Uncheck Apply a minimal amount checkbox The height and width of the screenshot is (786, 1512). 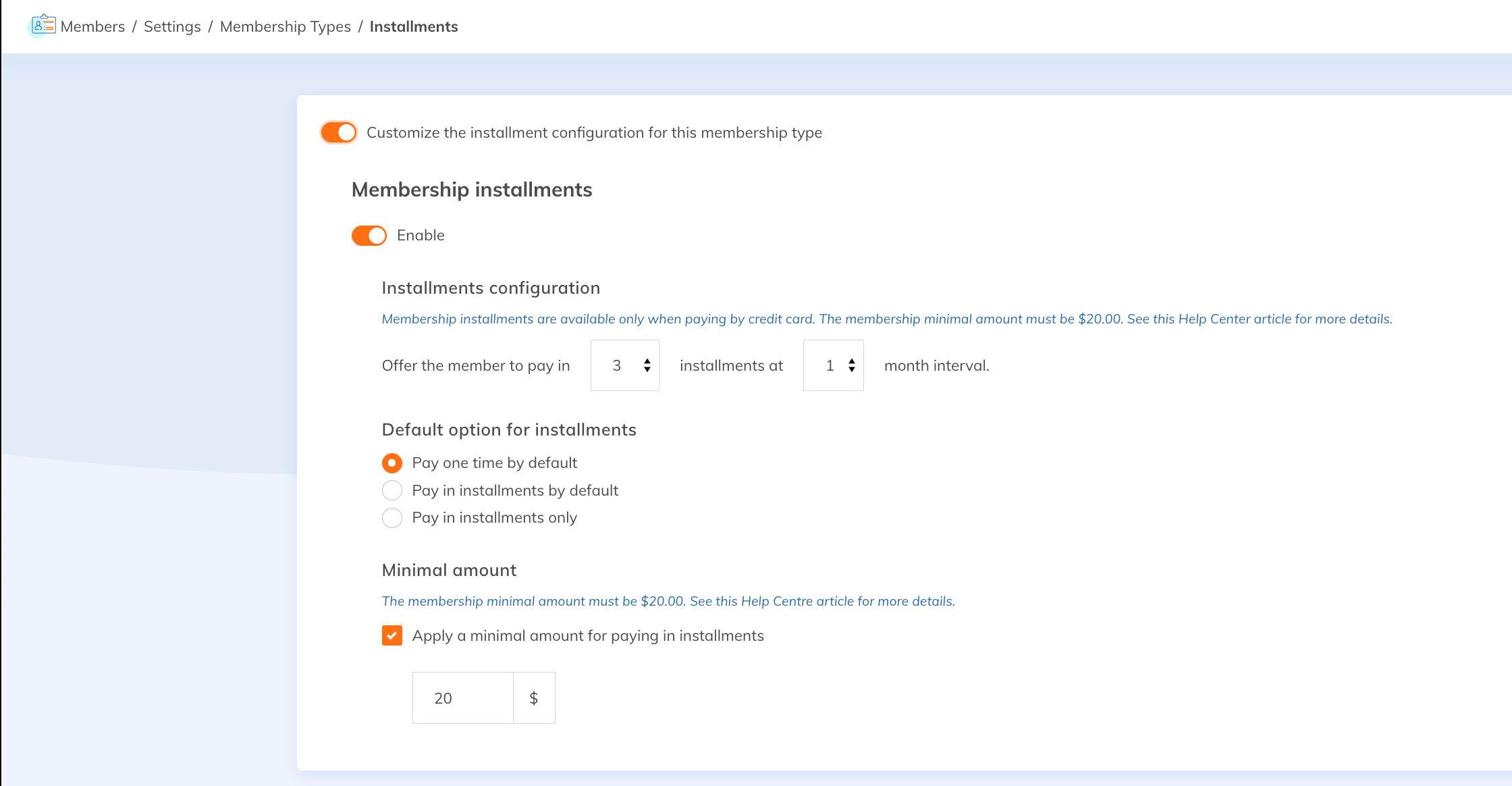392,635
